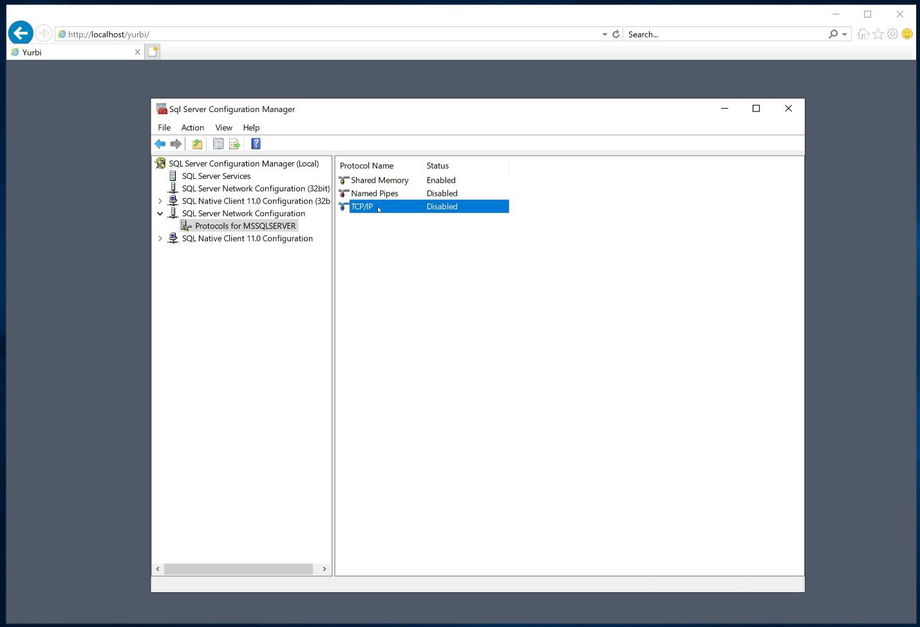Click the Back arrow in the Configuration Manager toolbar
The image size is (920, 627).
160,144
